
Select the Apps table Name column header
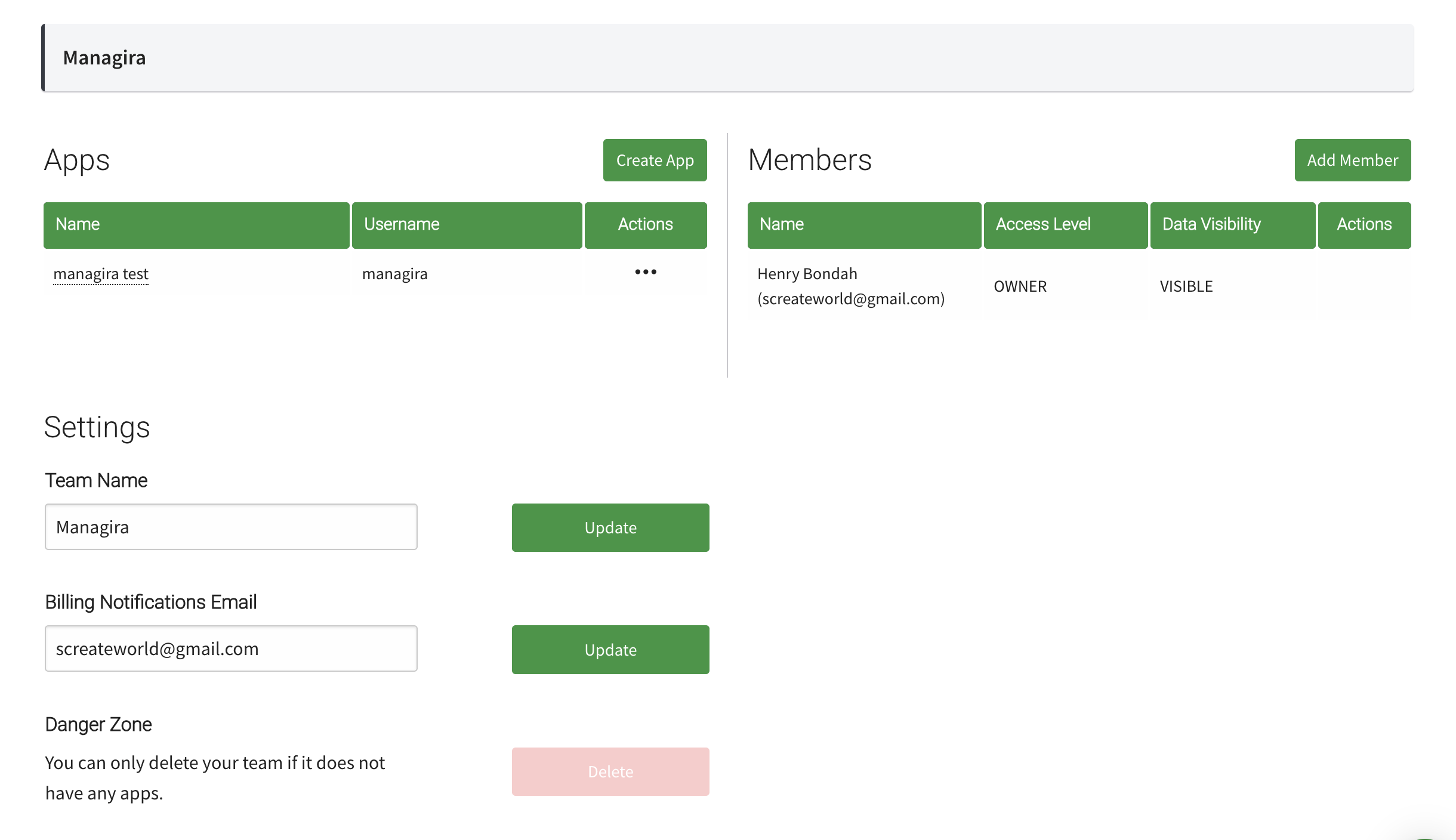point(196,225)
